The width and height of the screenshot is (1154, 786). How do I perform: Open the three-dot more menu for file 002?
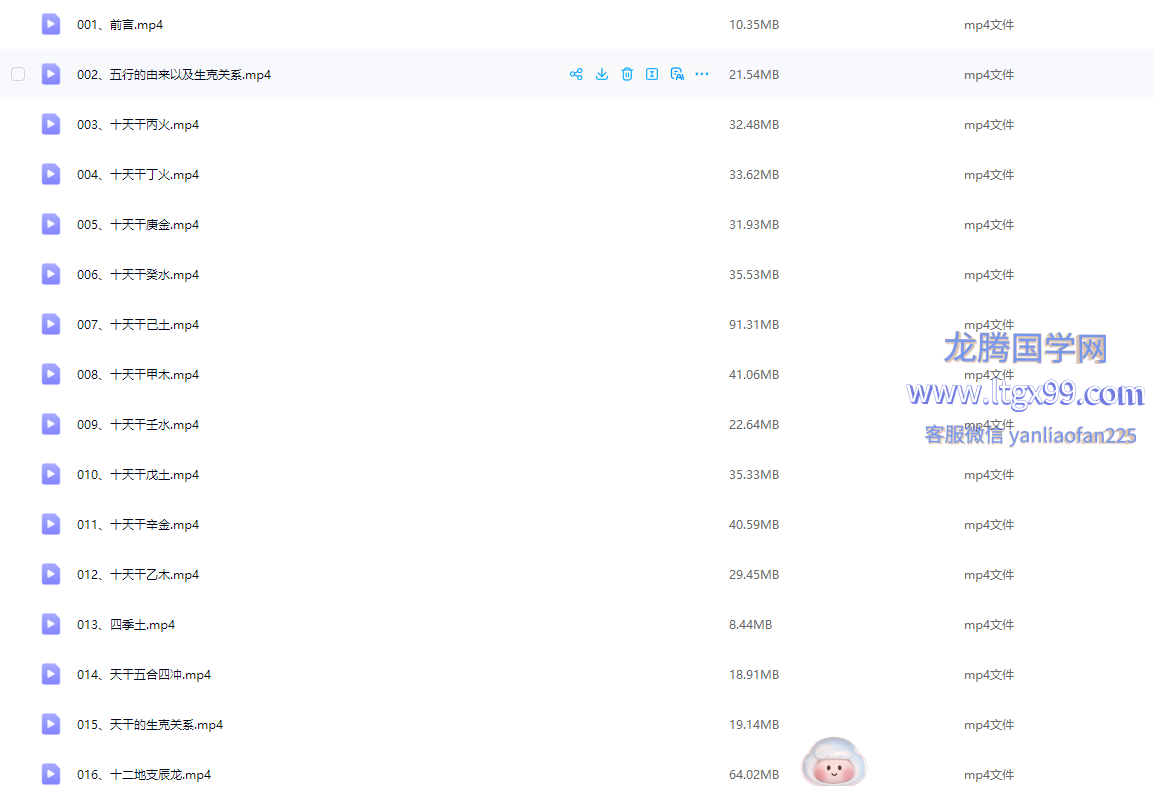point(702,74)
